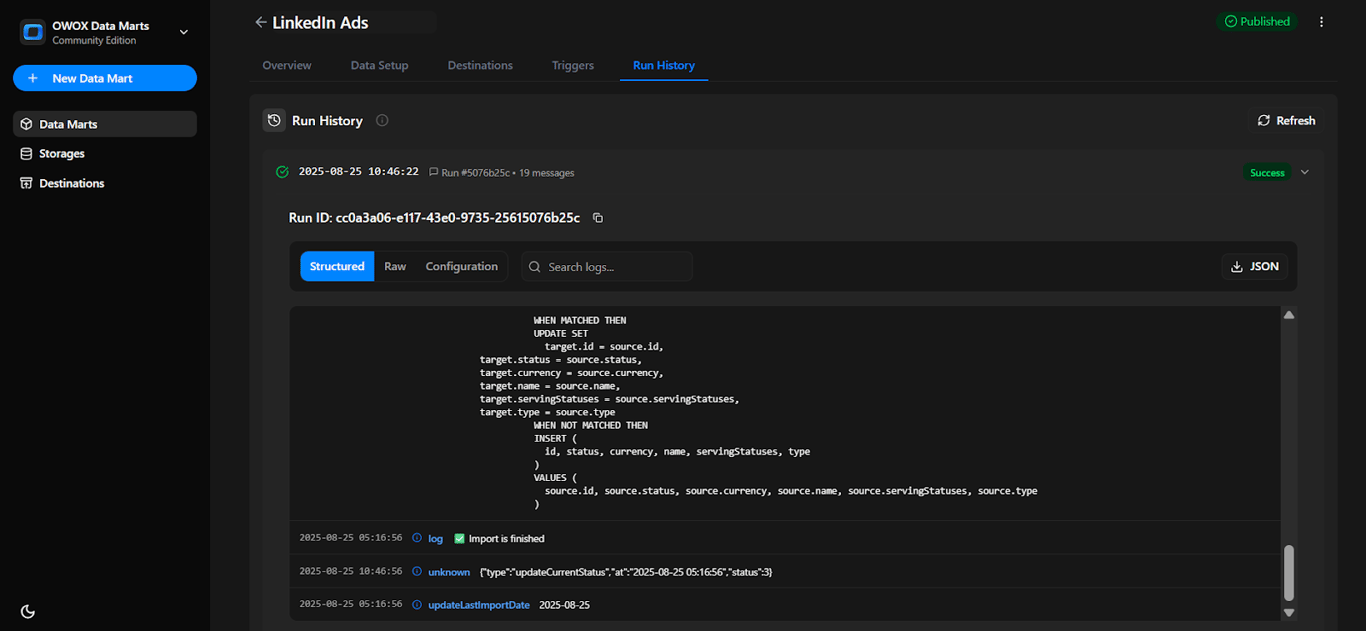The height and width of the screenshot is (631, 1366).
Task: Open Storages in the sidebar
Action: tap(105, 154)
